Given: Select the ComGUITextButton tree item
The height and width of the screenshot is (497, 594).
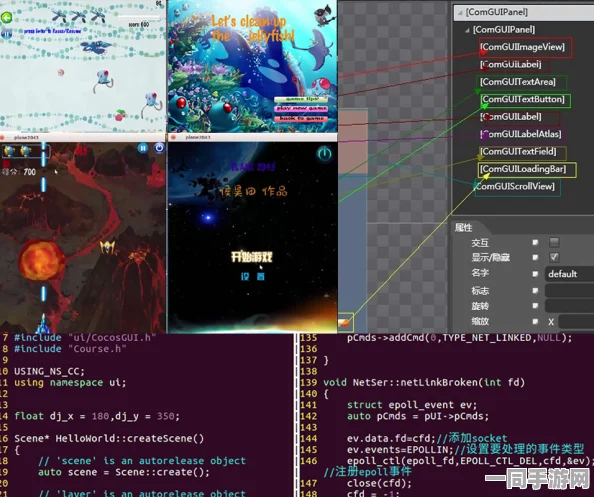Looking at the screenshot, I should (523, 99).
